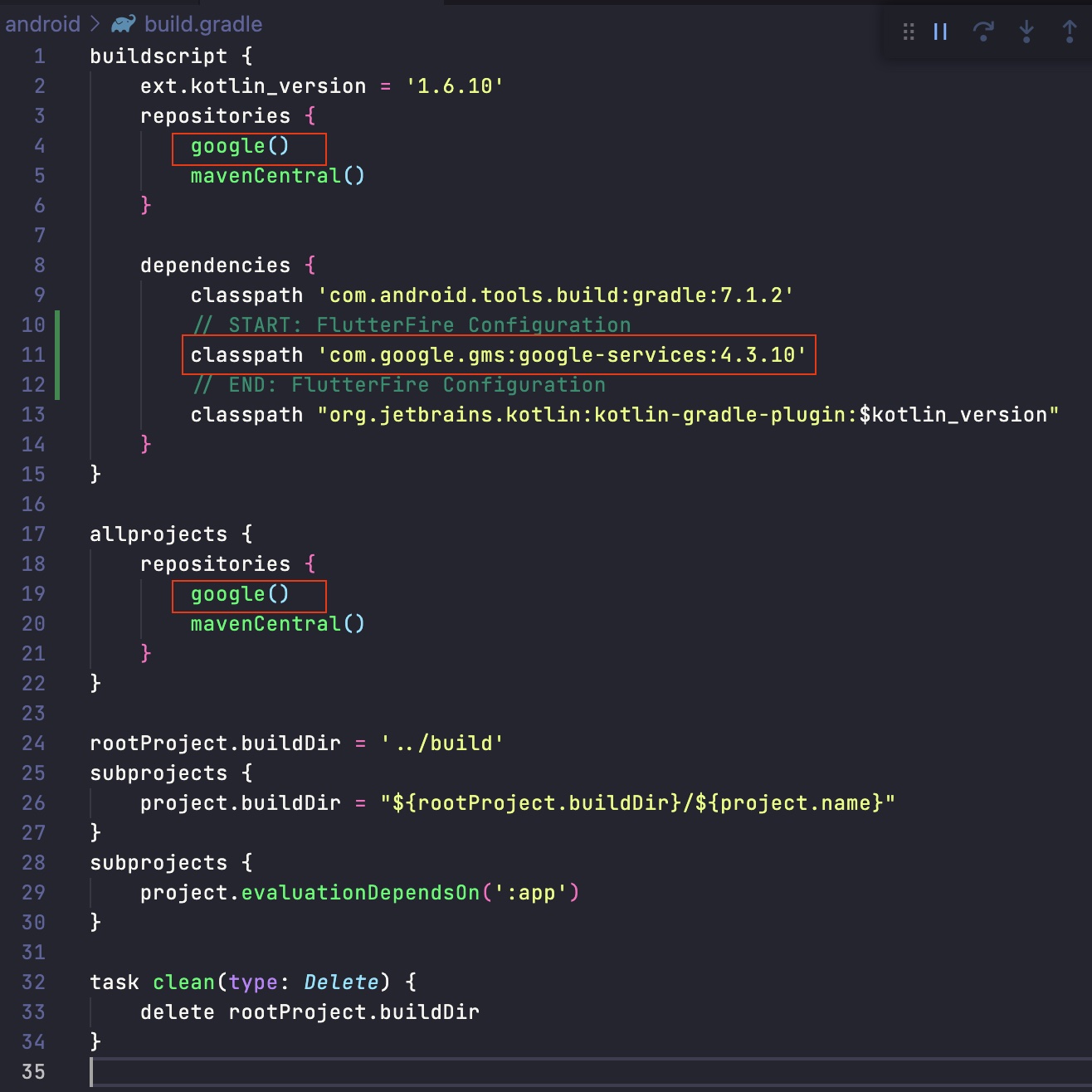The height and width of the screenshot is (1092, 1092).
Task: Click the buildscript keyword
Action: (x=158, y=56)
